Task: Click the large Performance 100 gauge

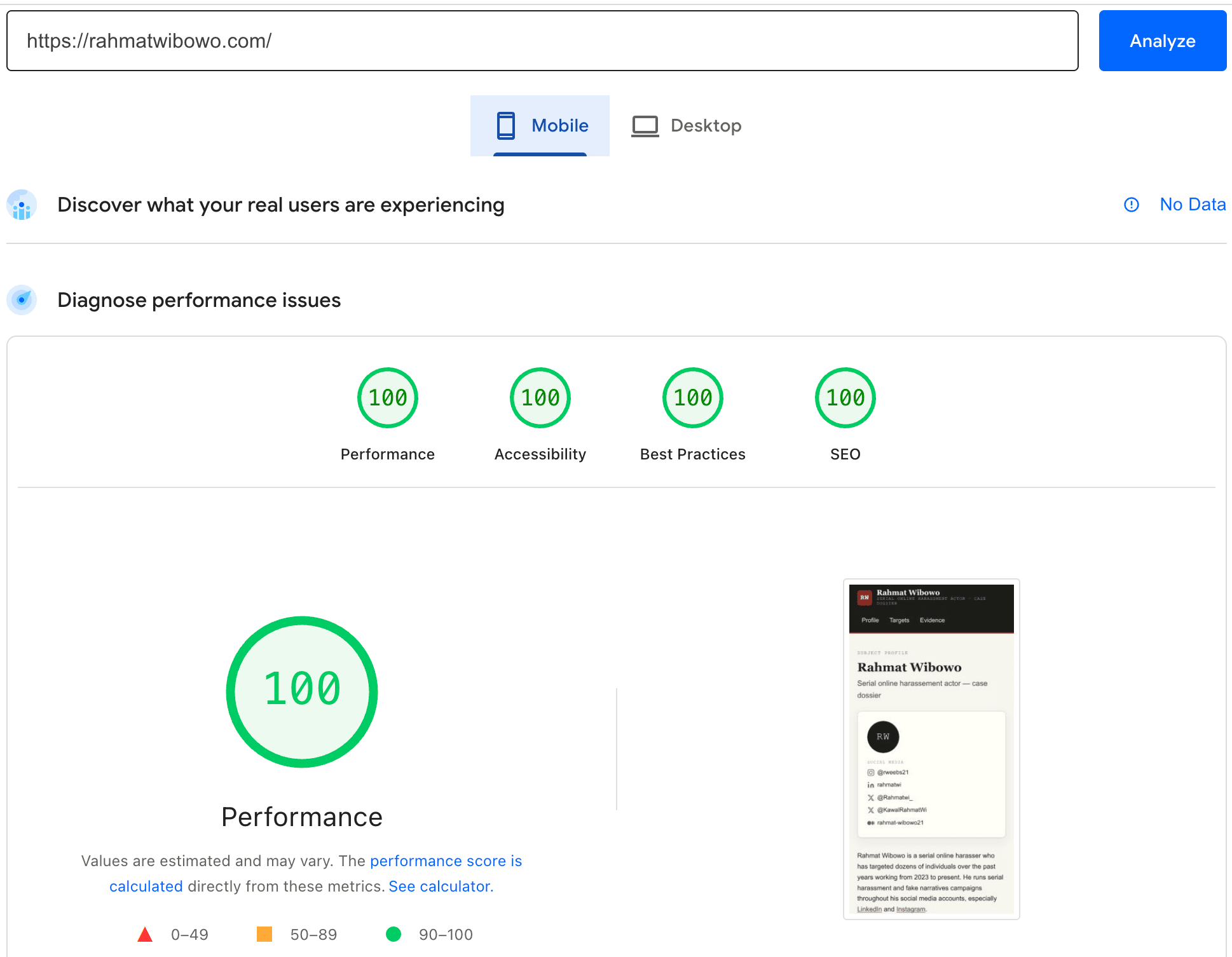Action: 302,692
